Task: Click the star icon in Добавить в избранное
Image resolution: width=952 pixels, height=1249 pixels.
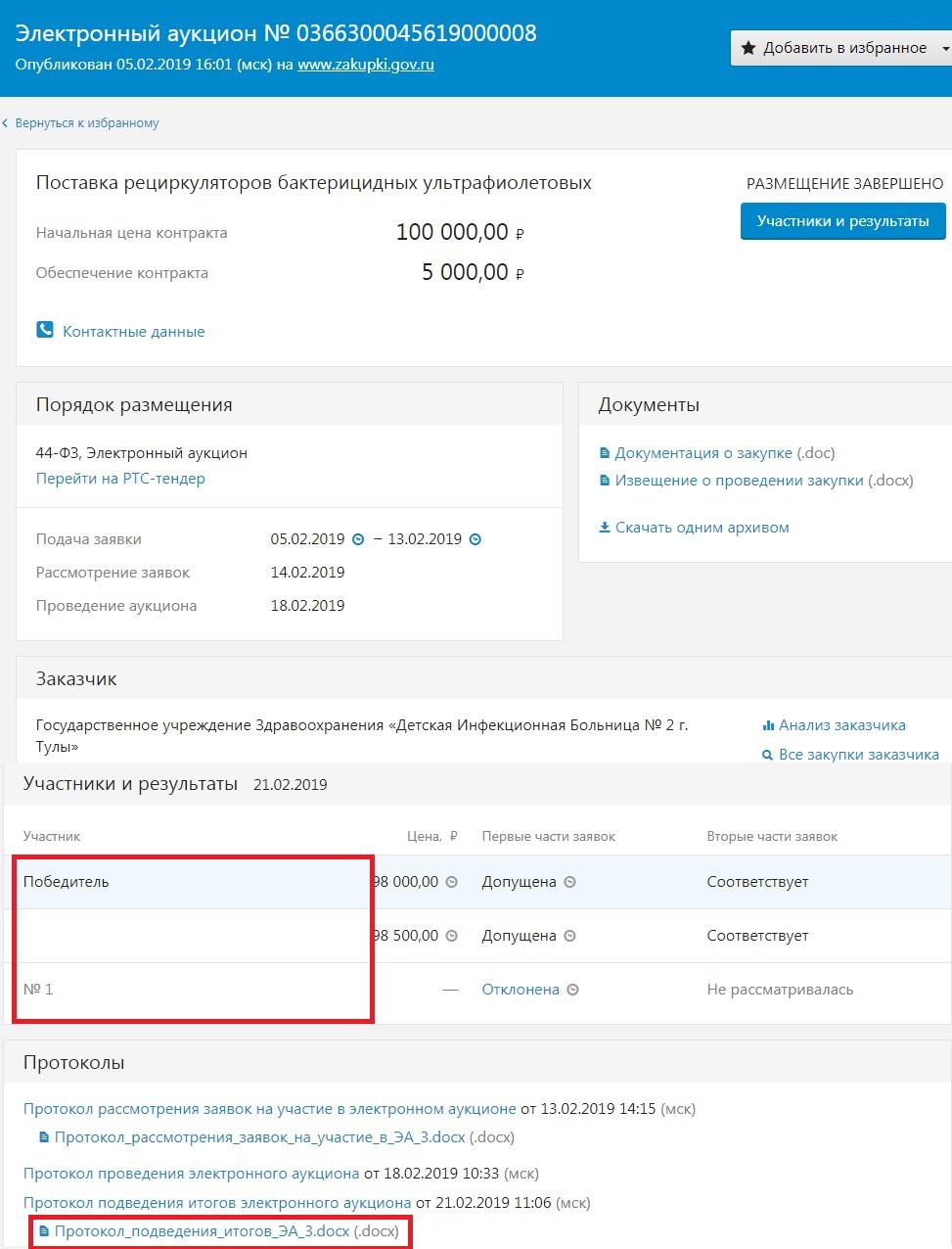Action: coord(748,48)
